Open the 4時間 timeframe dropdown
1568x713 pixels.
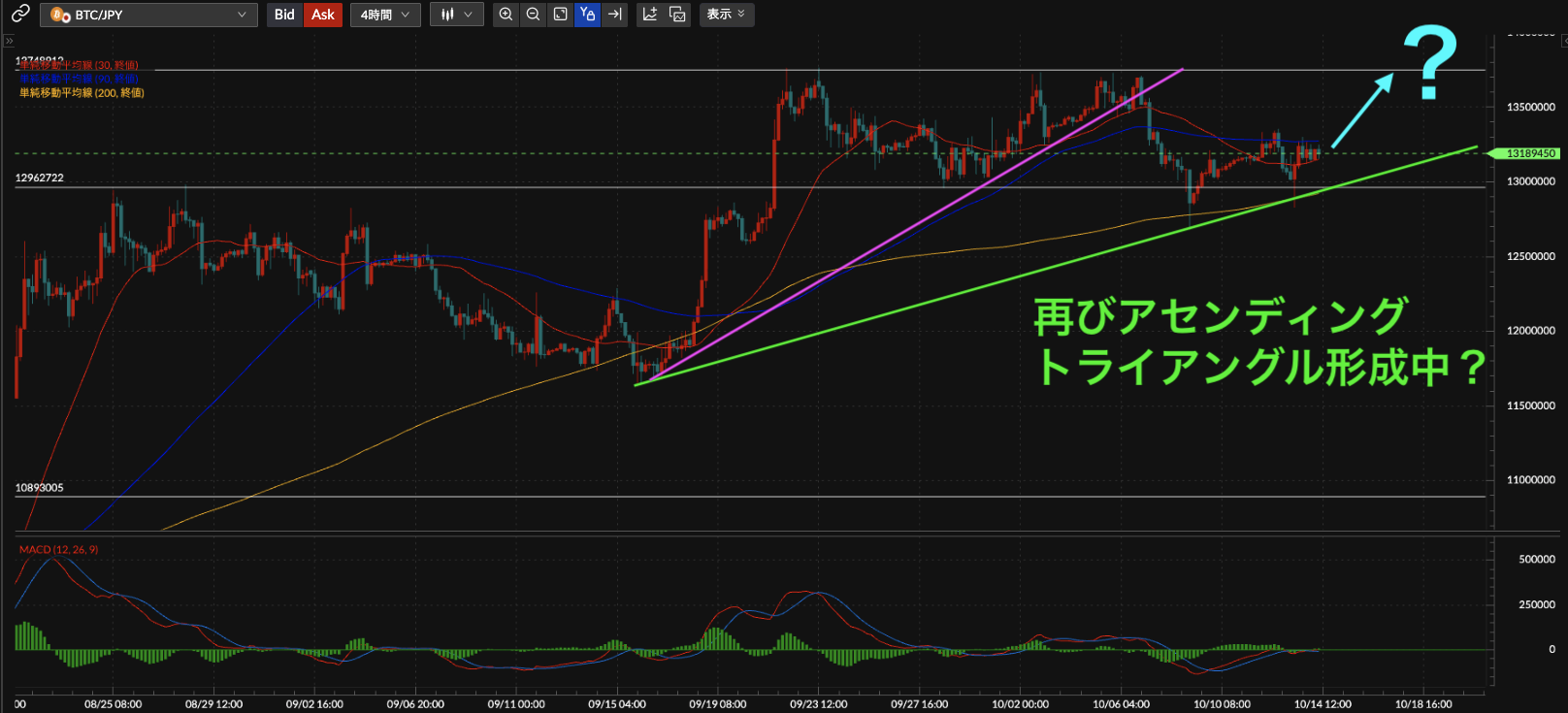coord(384,15)
